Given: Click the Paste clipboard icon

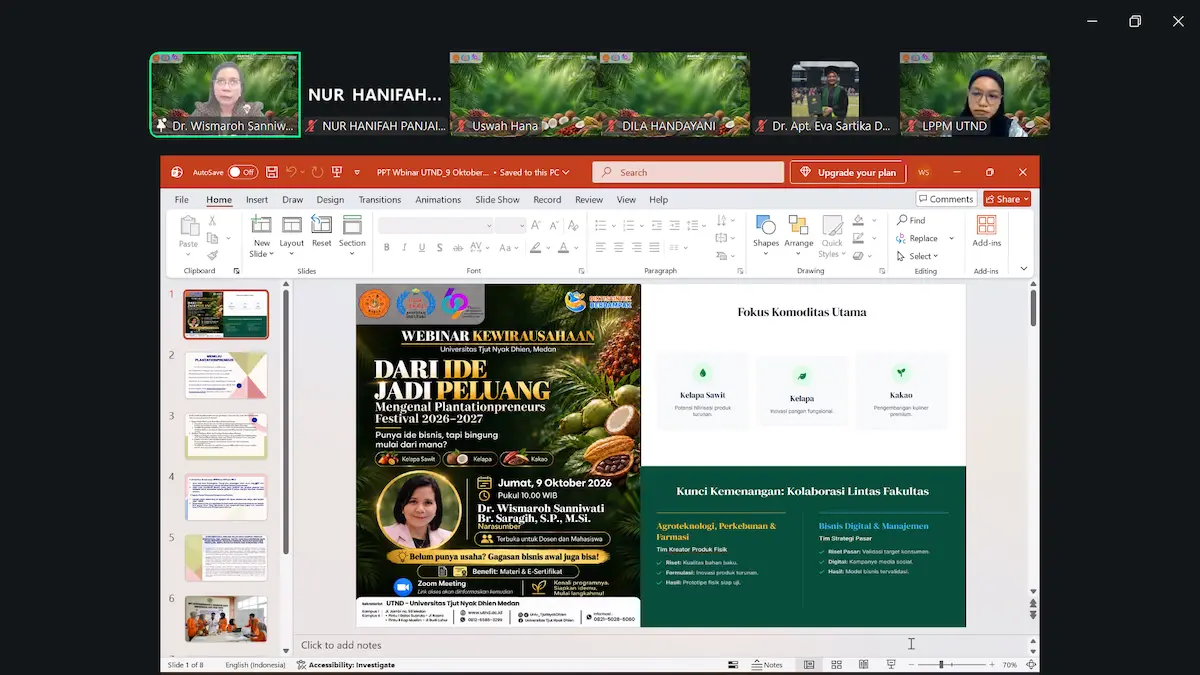Looking at the screenshot, I should tap(188, 226).
